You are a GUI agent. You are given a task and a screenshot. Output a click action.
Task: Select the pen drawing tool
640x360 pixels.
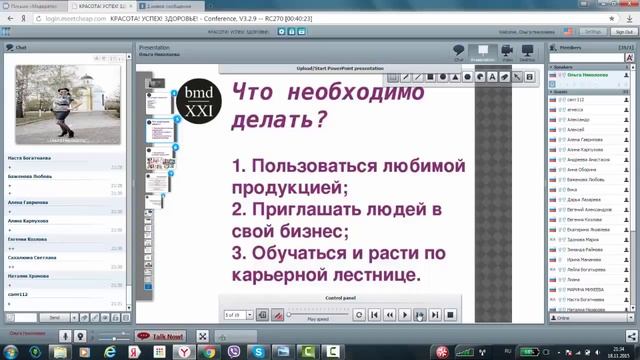tap(405, 77)
